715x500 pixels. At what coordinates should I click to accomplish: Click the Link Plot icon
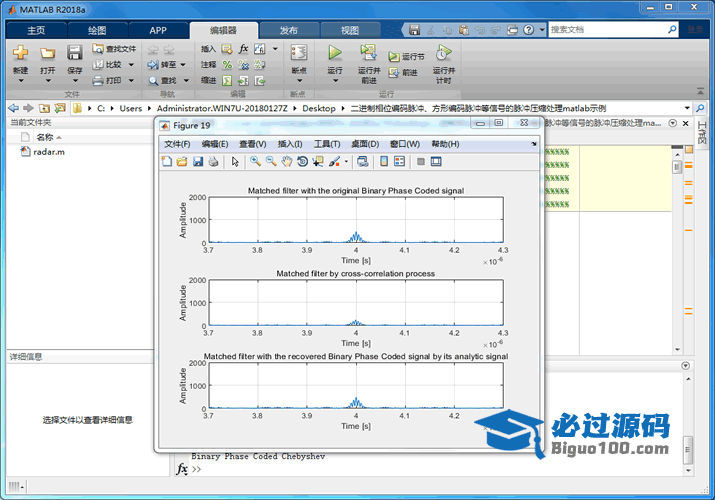pyautogui.click(x=362, y=161)
